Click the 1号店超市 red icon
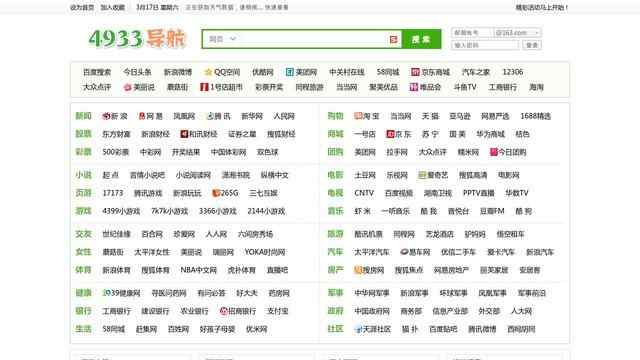This screenshot has height=360, width=640. 204,87
